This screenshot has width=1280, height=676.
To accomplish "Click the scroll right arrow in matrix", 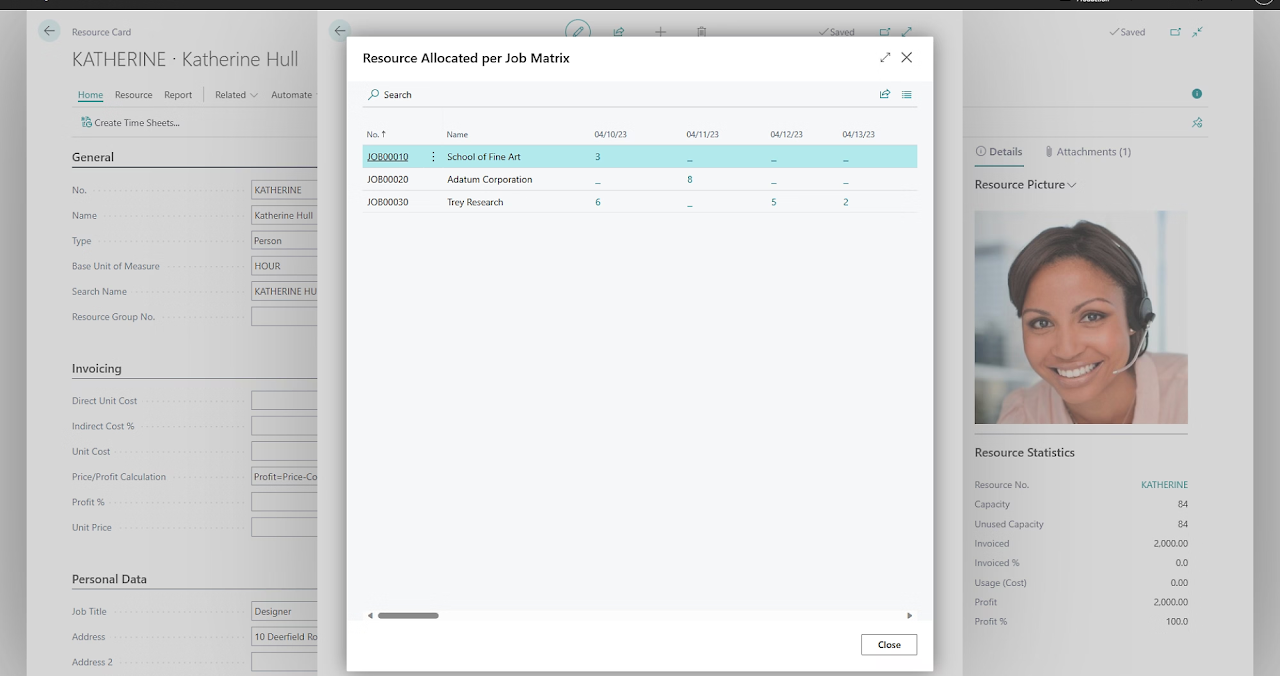I will pos(909,616).
